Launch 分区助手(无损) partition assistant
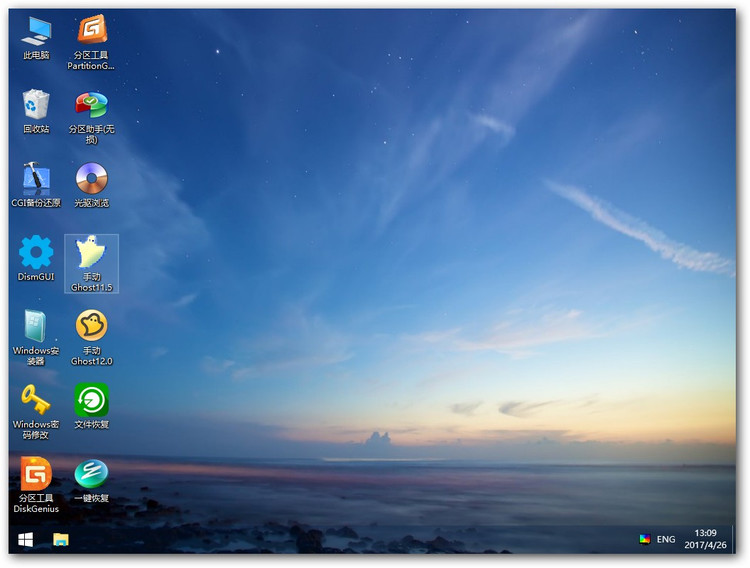 [91, 118]
